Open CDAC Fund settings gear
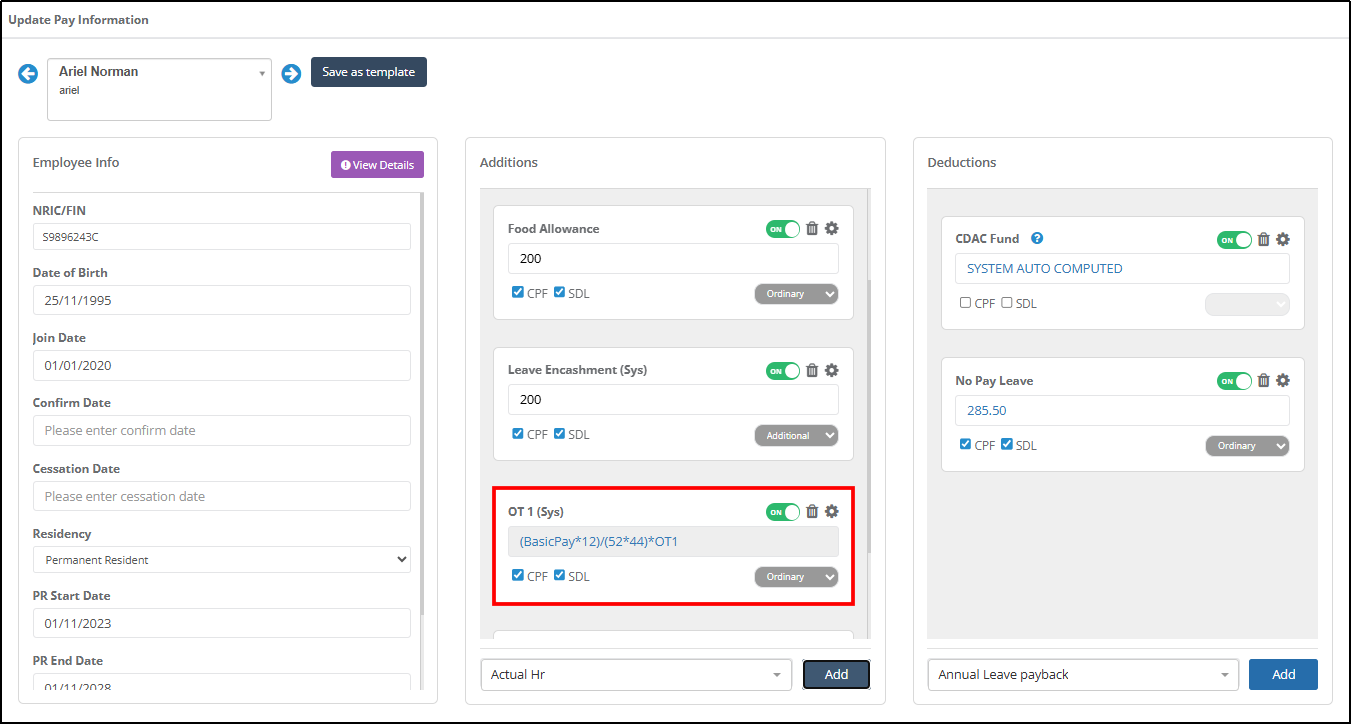The height and width of the screenshot is (724, 1351). click(1283, 239)
